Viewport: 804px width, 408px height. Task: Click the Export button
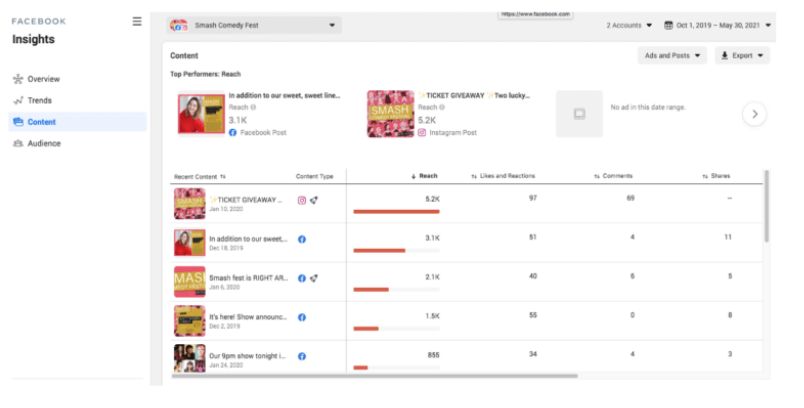[x=742, y=55]
